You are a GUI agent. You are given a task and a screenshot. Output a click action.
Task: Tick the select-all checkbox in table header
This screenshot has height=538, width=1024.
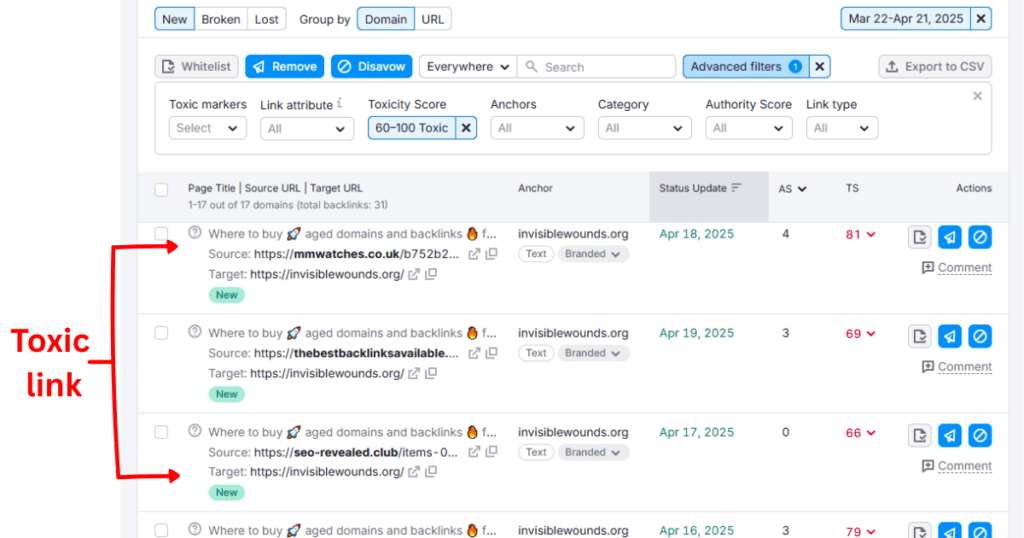pyautogui.click(x=161, y=190)
